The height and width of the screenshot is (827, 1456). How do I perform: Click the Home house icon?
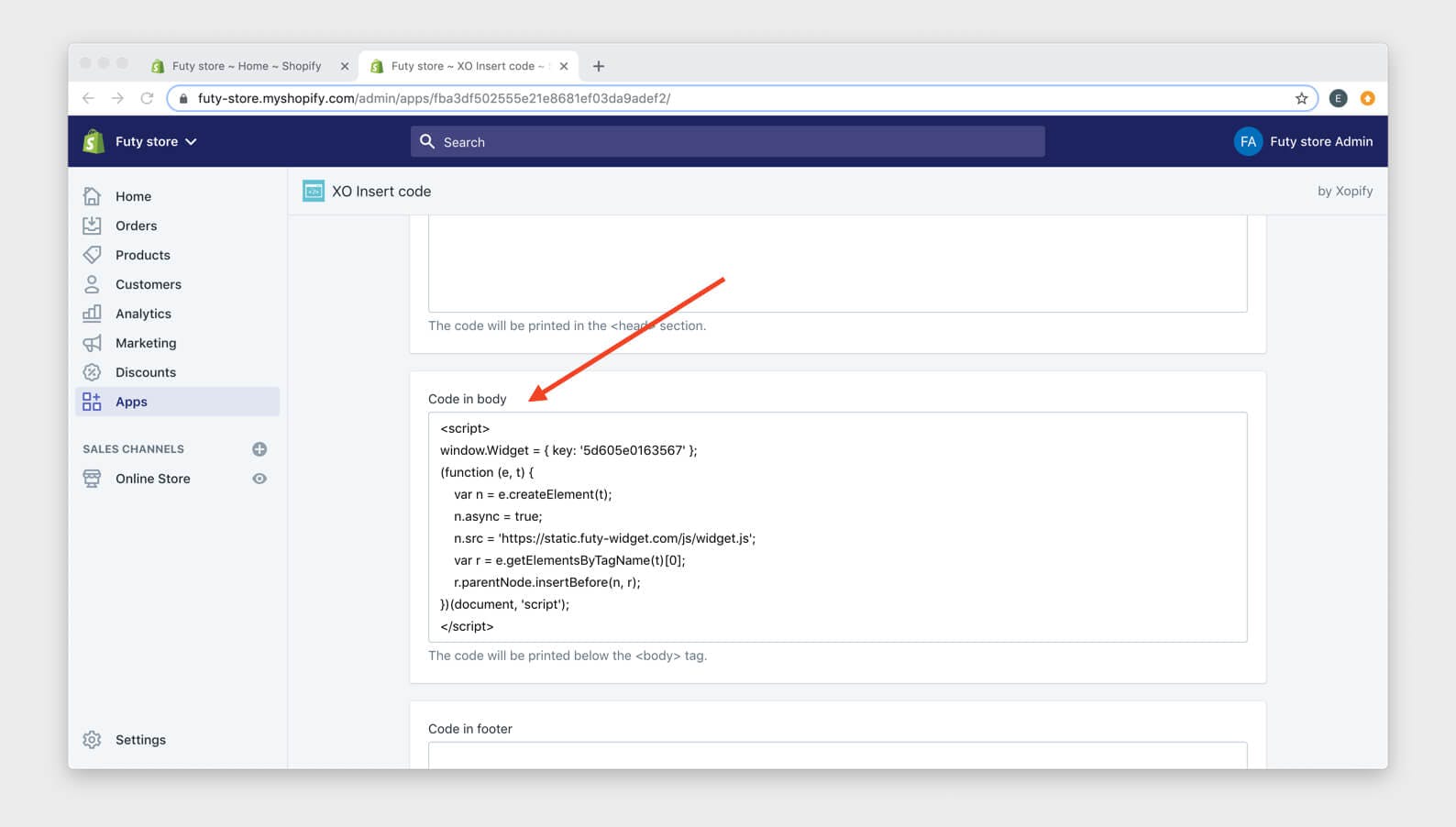click(92, 196)
